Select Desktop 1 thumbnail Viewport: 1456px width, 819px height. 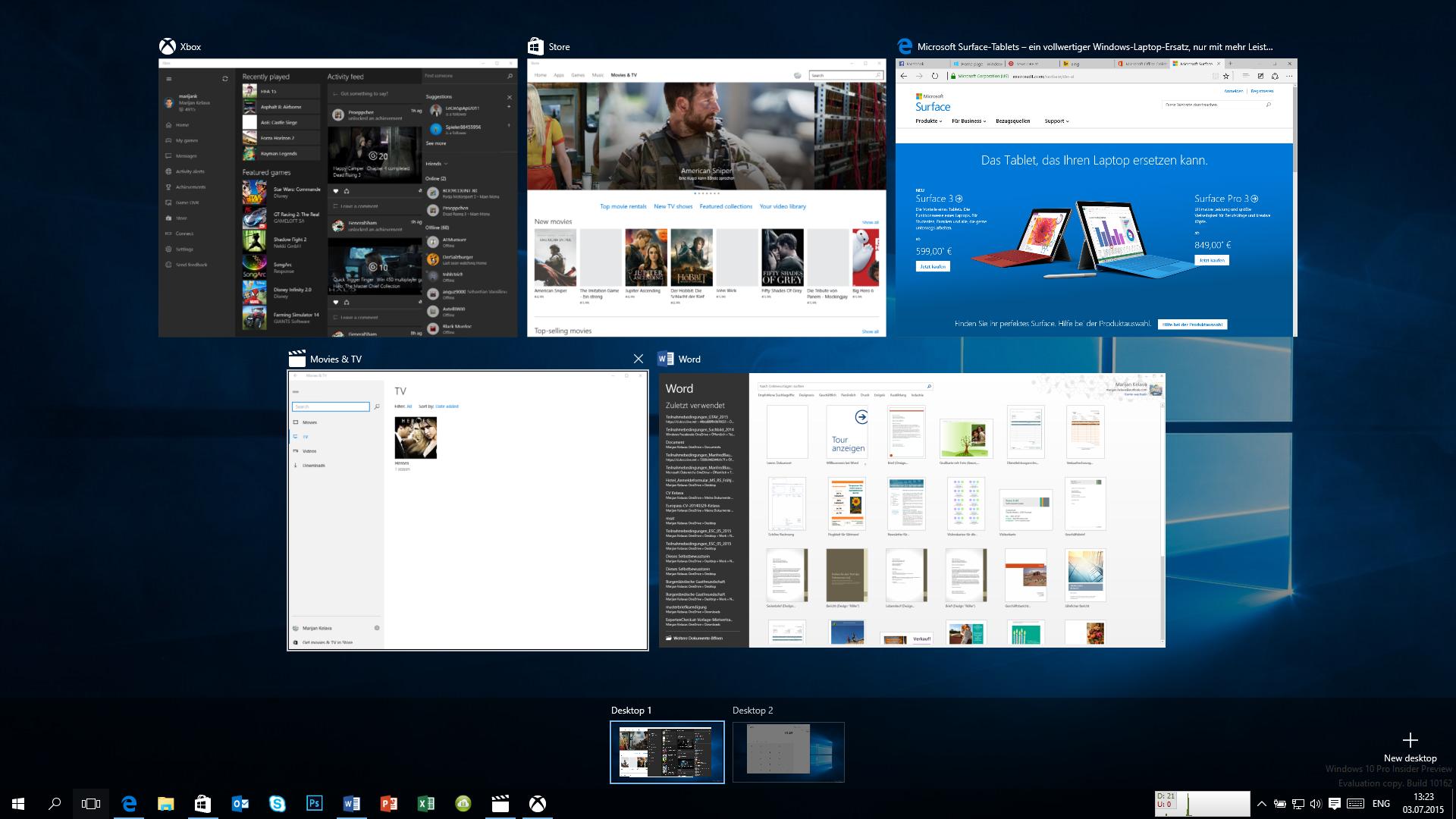click(667, 751)
